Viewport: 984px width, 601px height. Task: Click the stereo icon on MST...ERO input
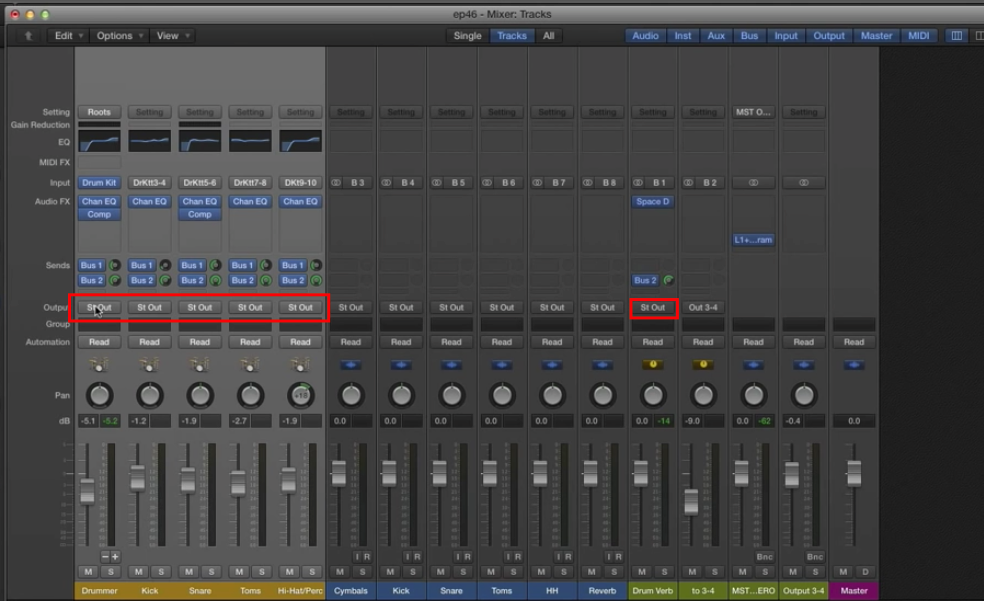point(753,183)
